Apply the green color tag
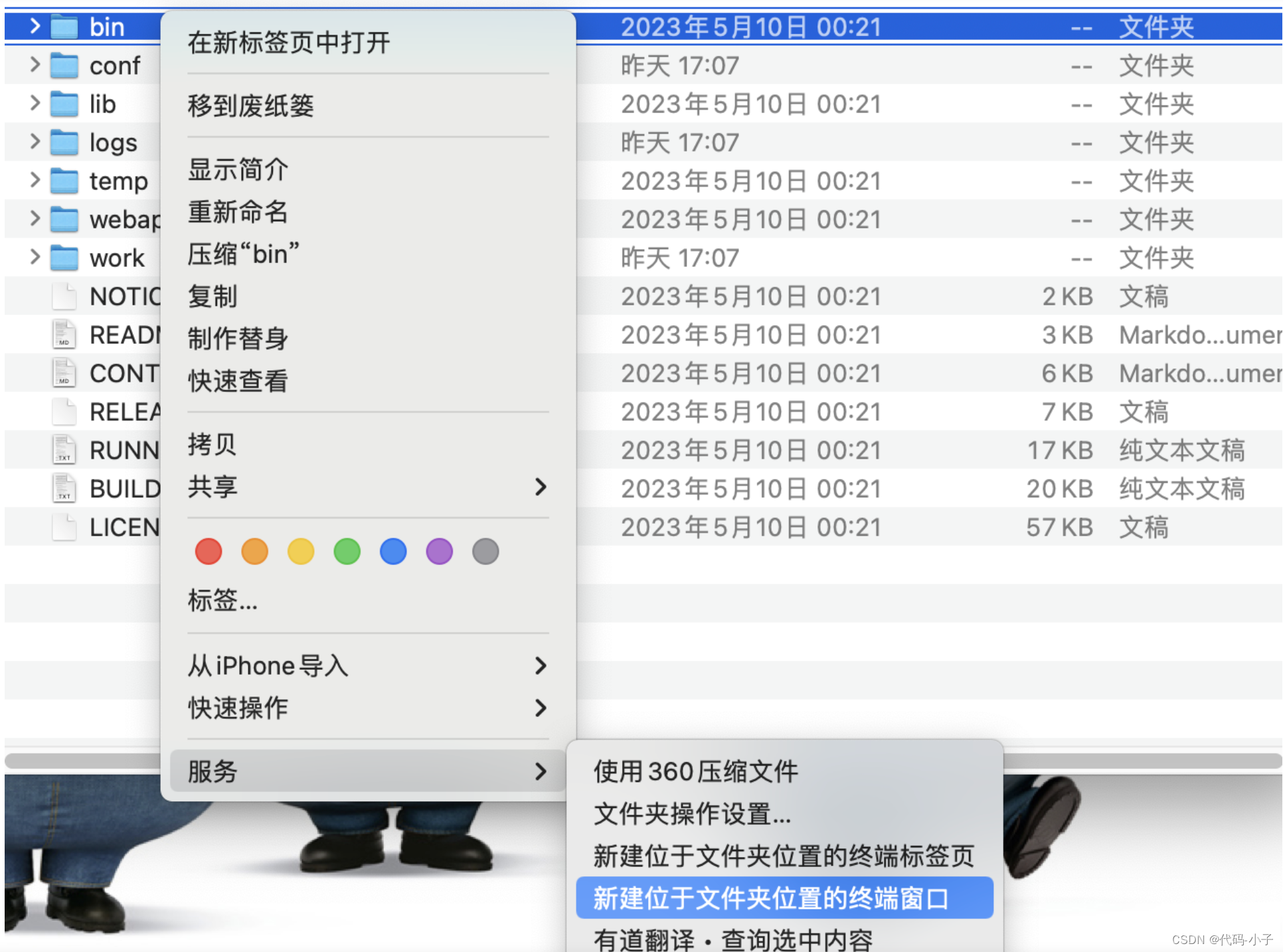This screenshot has width=1283, height=952. click(347, 552)
